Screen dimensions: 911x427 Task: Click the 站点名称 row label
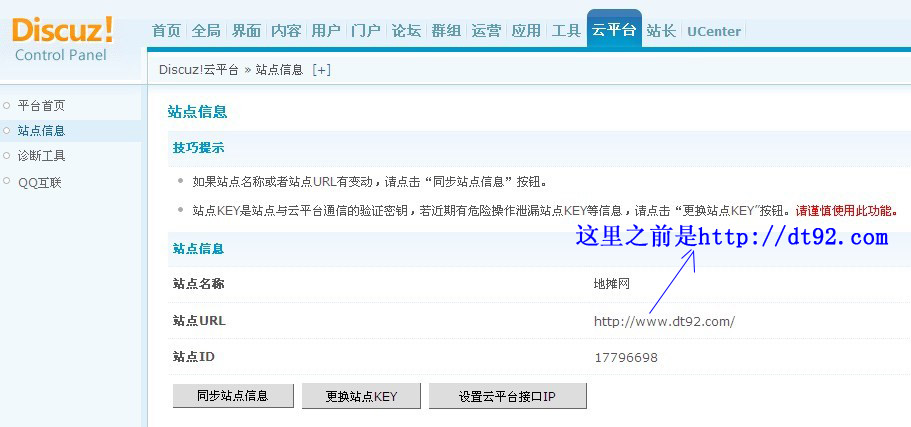[x=199, y=284]
